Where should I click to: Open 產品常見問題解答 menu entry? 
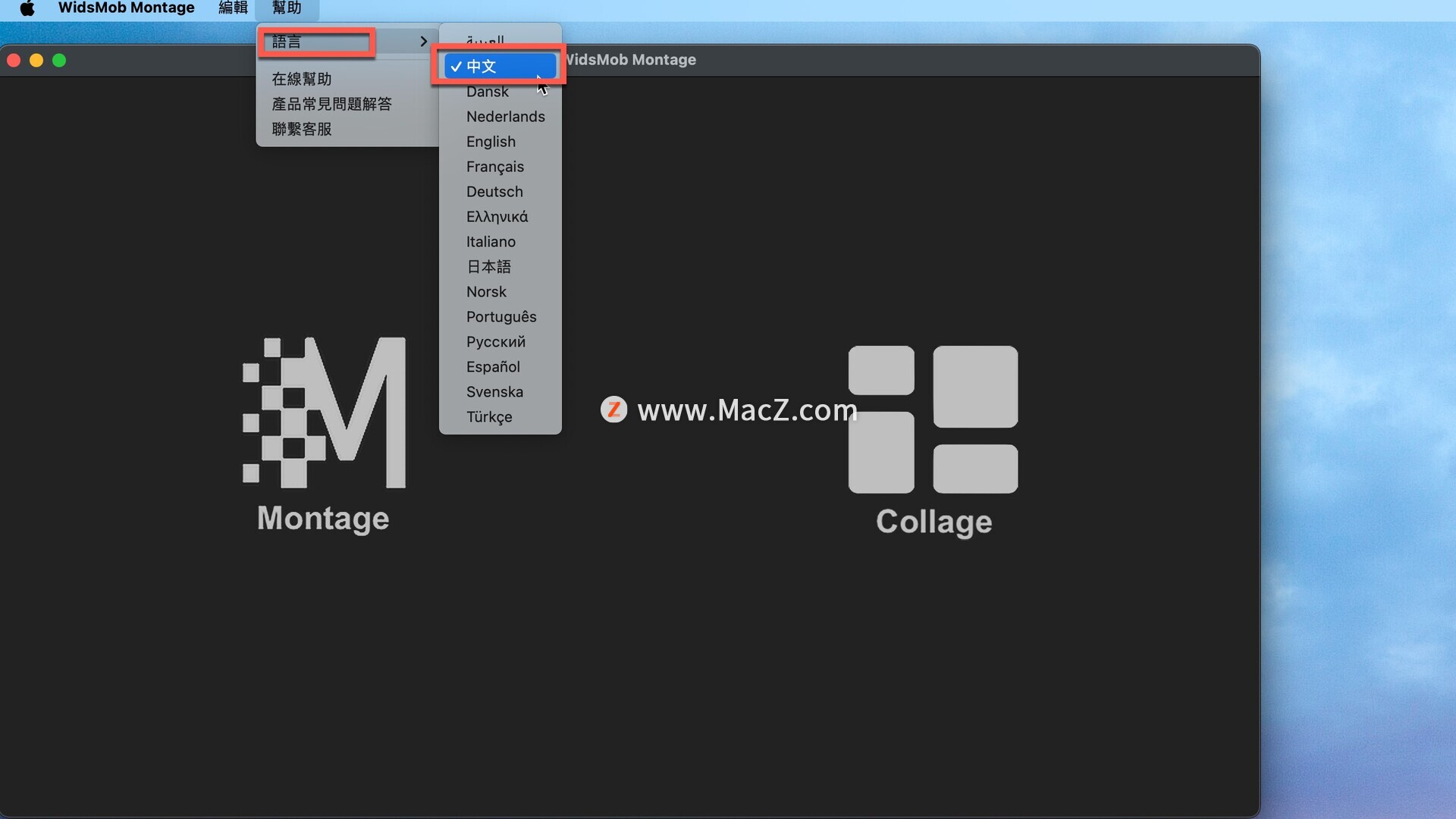click(x=332, y=104)
